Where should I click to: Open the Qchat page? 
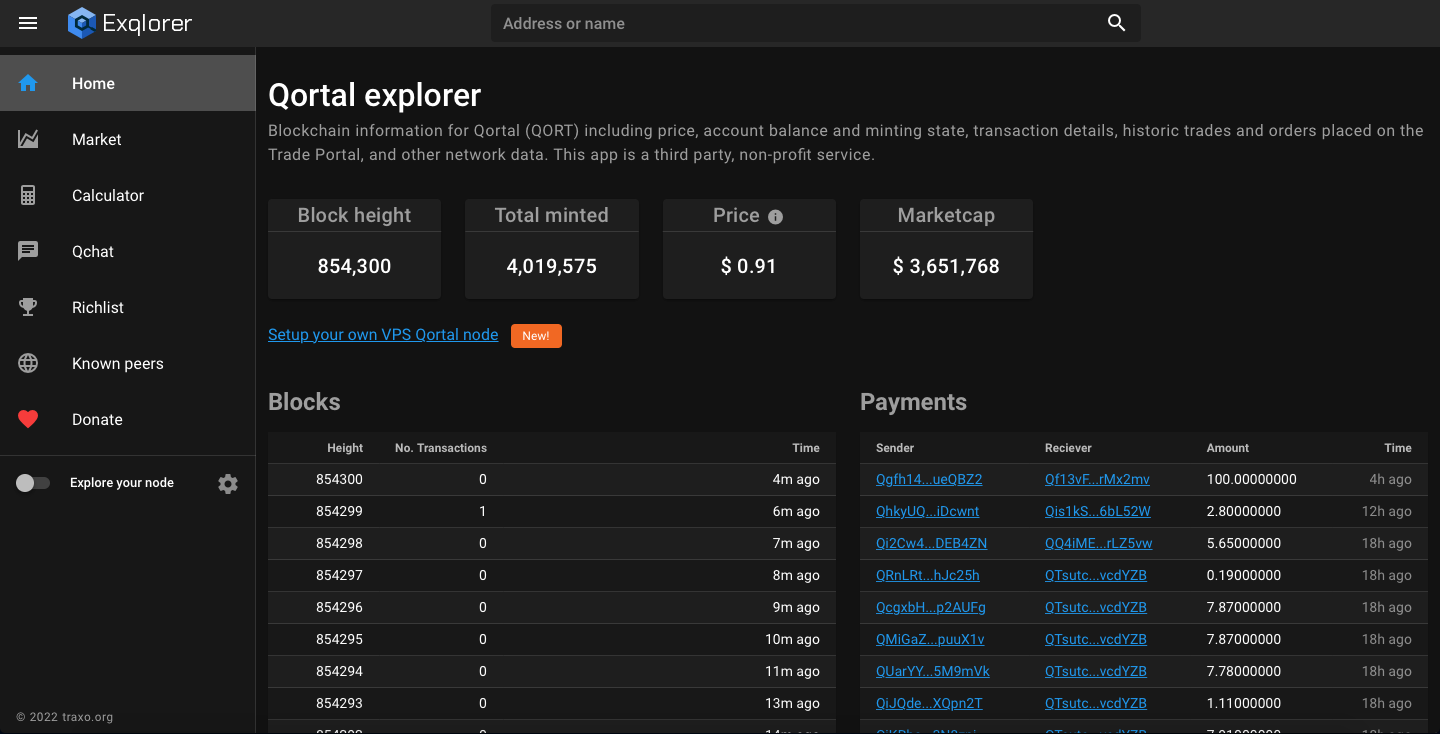128,251
